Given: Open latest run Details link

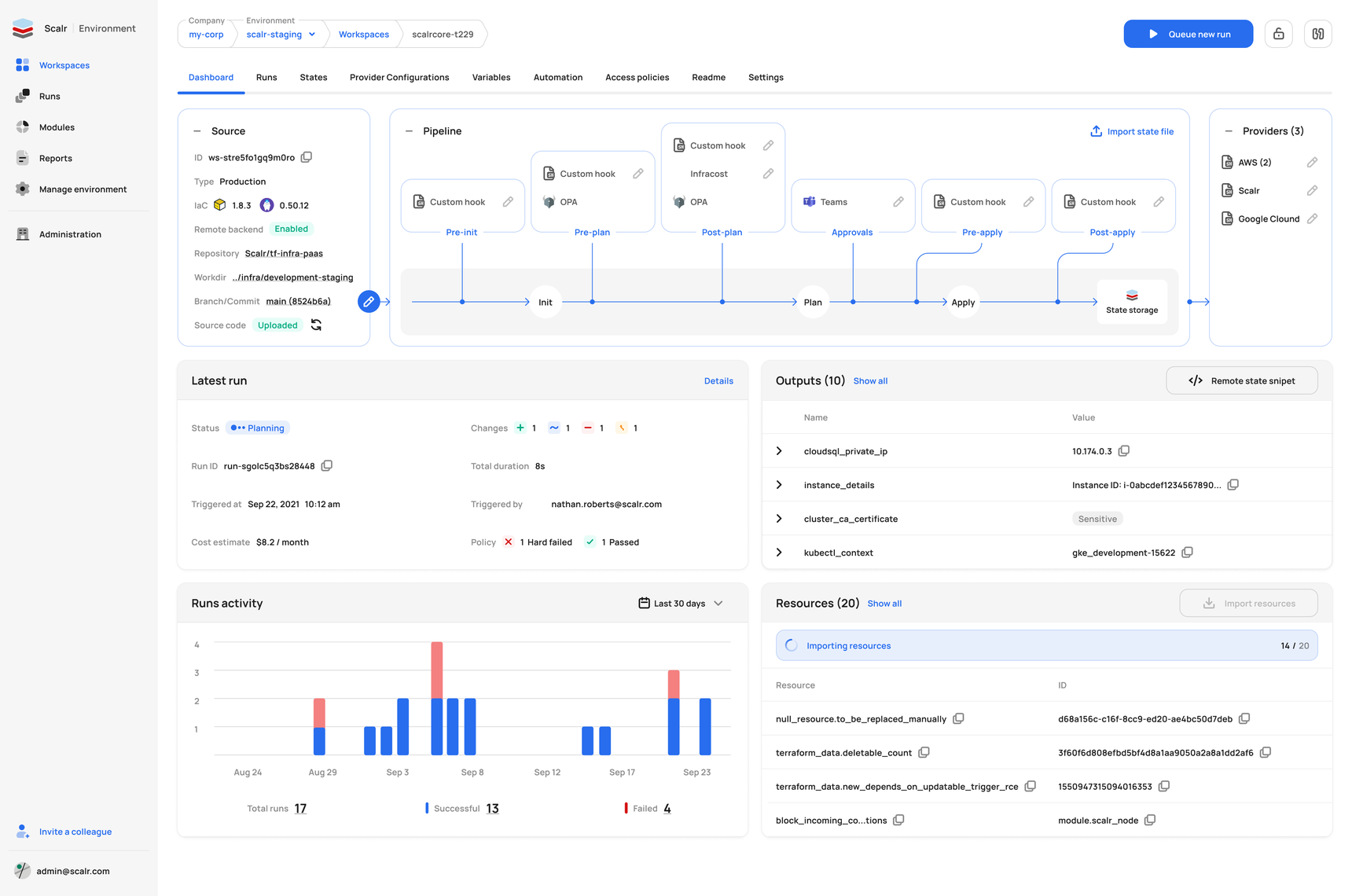Looking at the screenshot, I should (718, 381).
